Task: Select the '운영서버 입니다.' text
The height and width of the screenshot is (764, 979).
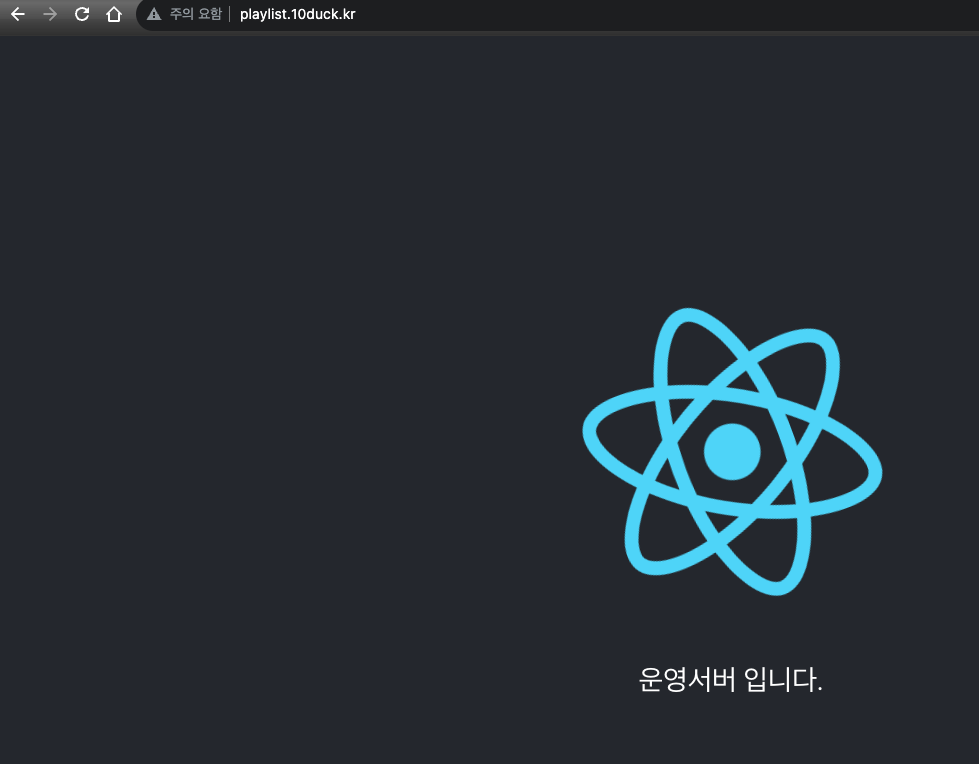Action: 731,679
